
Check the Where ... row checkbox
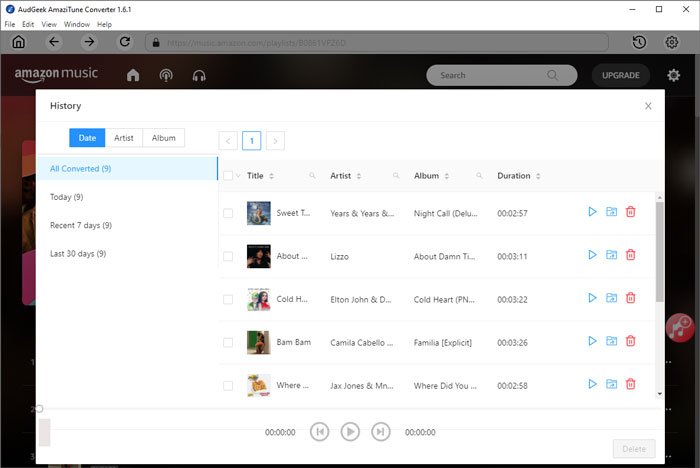click(228, 385)
